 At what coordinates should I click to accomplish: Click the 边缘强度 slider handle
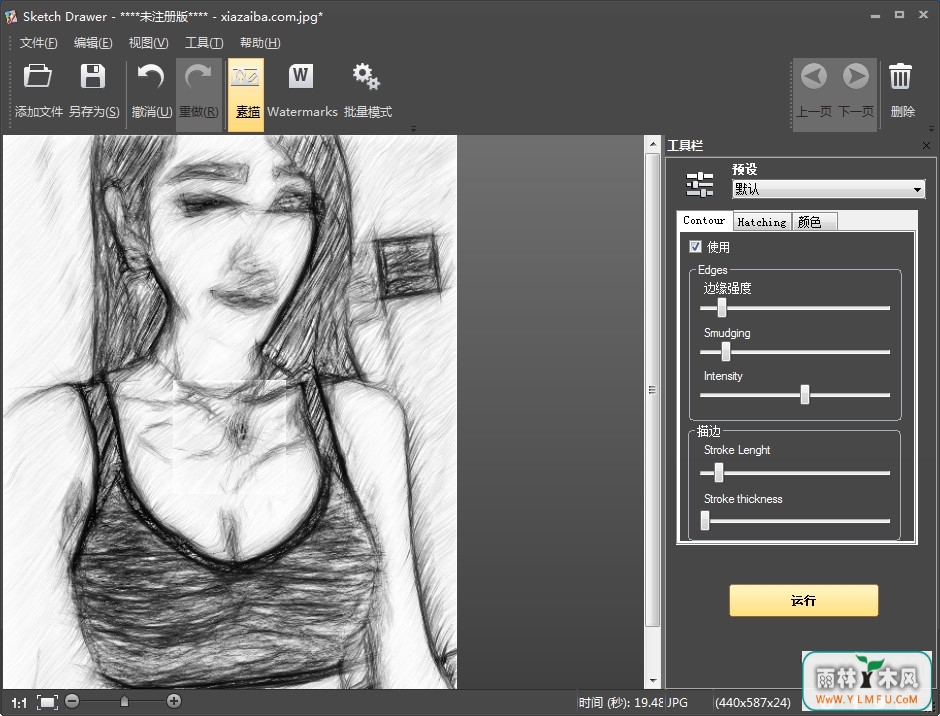point(722,308)
